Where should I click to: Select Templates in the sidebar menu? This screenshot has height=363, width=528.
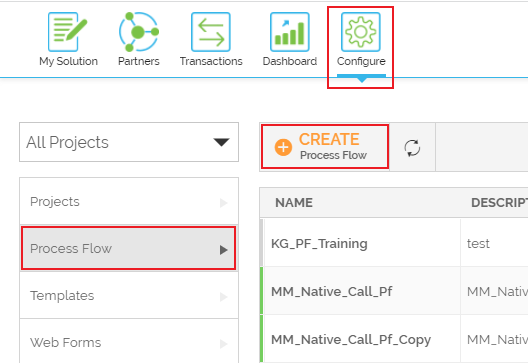pyautogui.click(x=129, y=295)
